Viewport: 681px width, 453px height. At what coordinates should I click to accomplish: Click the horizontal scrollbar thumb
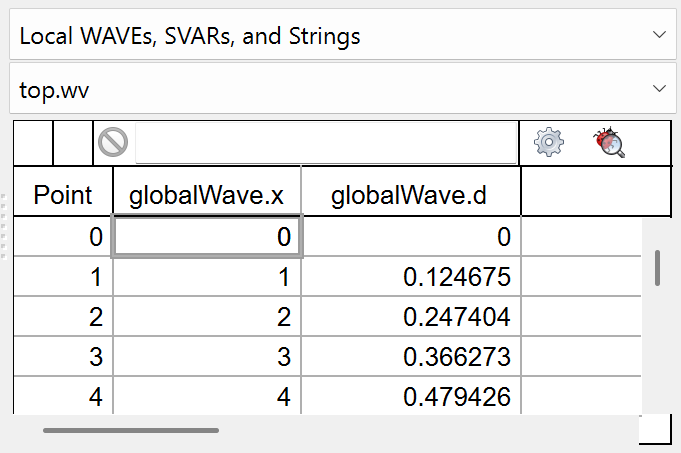point(130,431)
